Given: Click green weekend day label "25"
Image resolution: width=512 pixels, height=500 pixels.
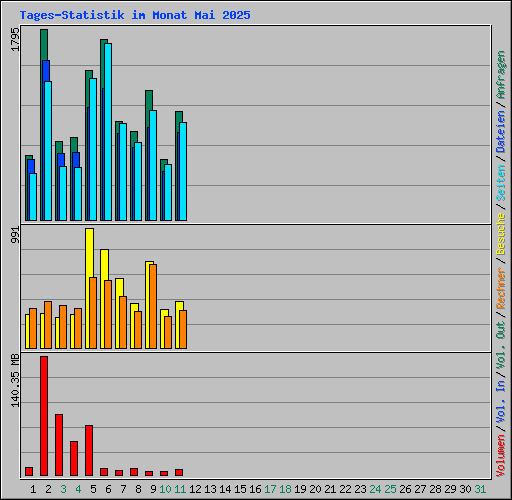Looking at the screenshot, I should 390,489.
